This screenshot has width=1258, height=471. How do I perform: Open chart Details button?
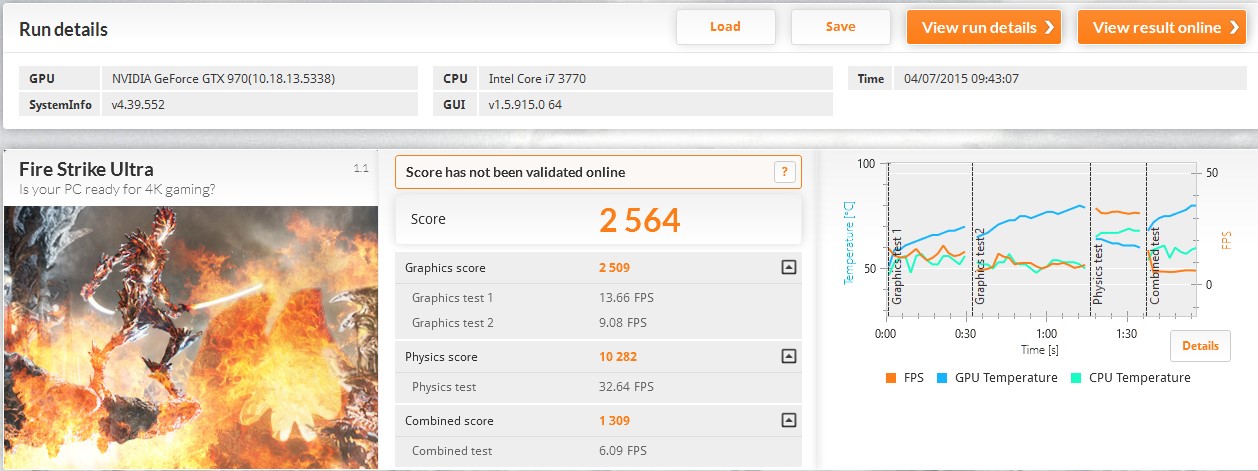pyautogui.click(x=1200, y=346)
